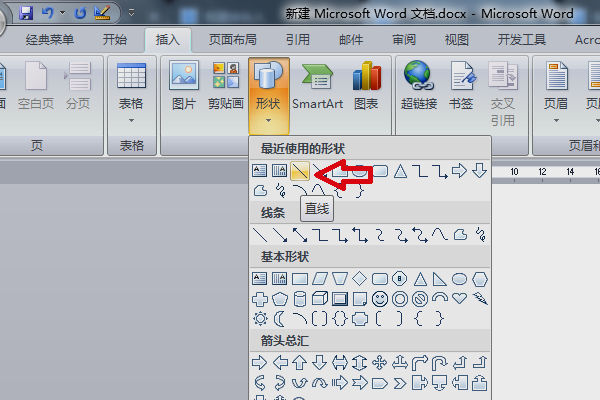Open the 审阅 tab

[x=404, y=40]
